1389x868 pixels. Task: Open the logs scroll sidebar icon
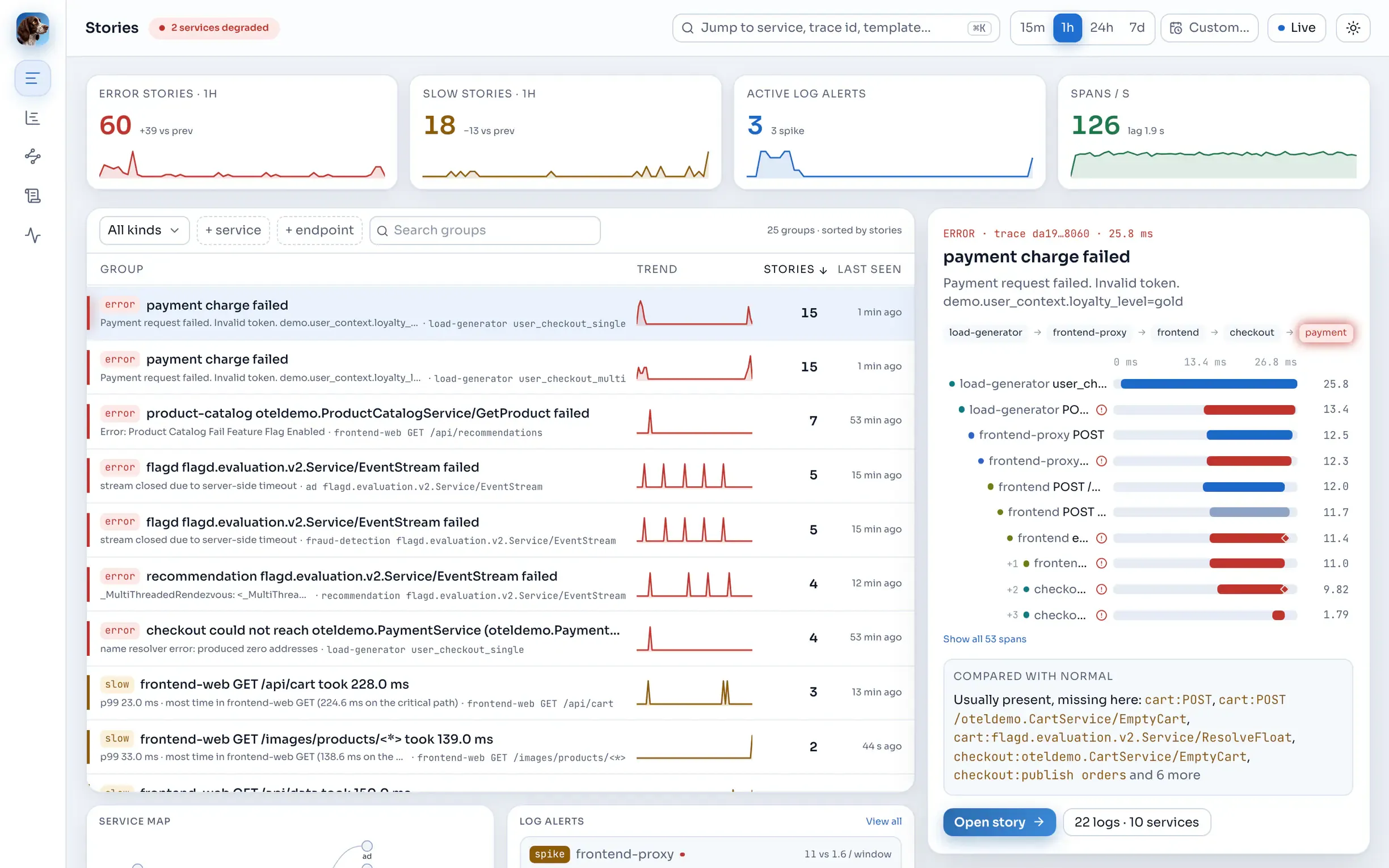click(33, 196)
